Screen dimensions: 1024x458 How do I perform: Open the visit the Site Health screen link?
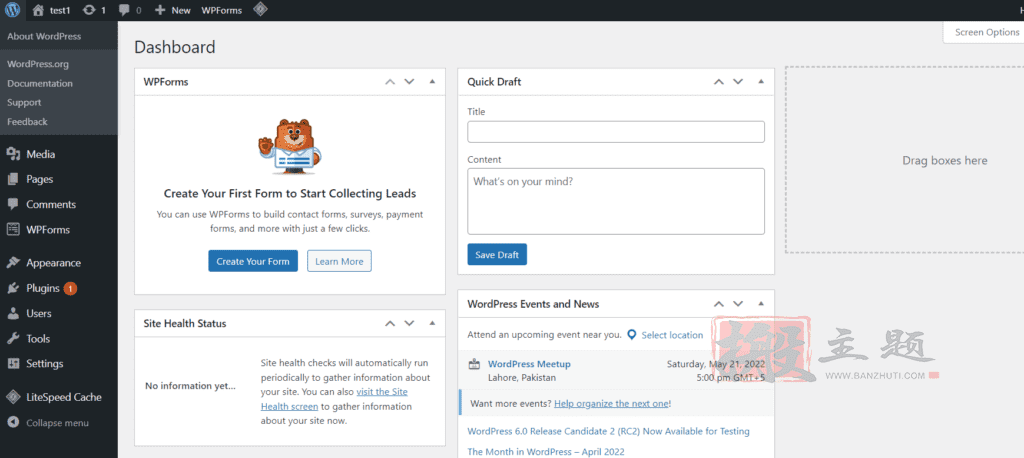point(334,399)
